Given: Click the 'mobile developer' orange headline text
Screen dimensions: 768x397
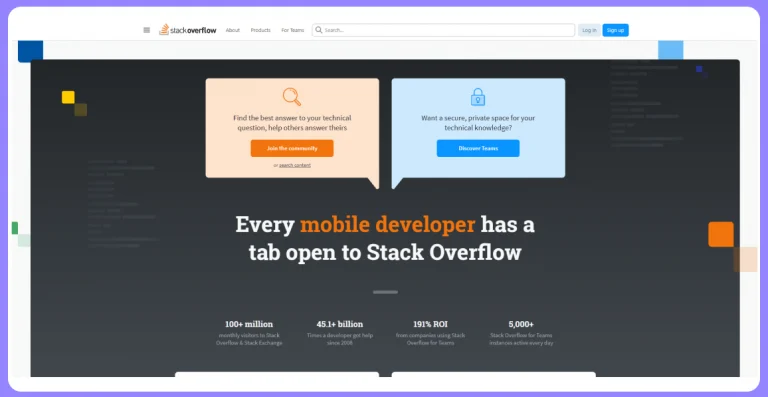Looking at the screenshot, I should pos(387,225).
